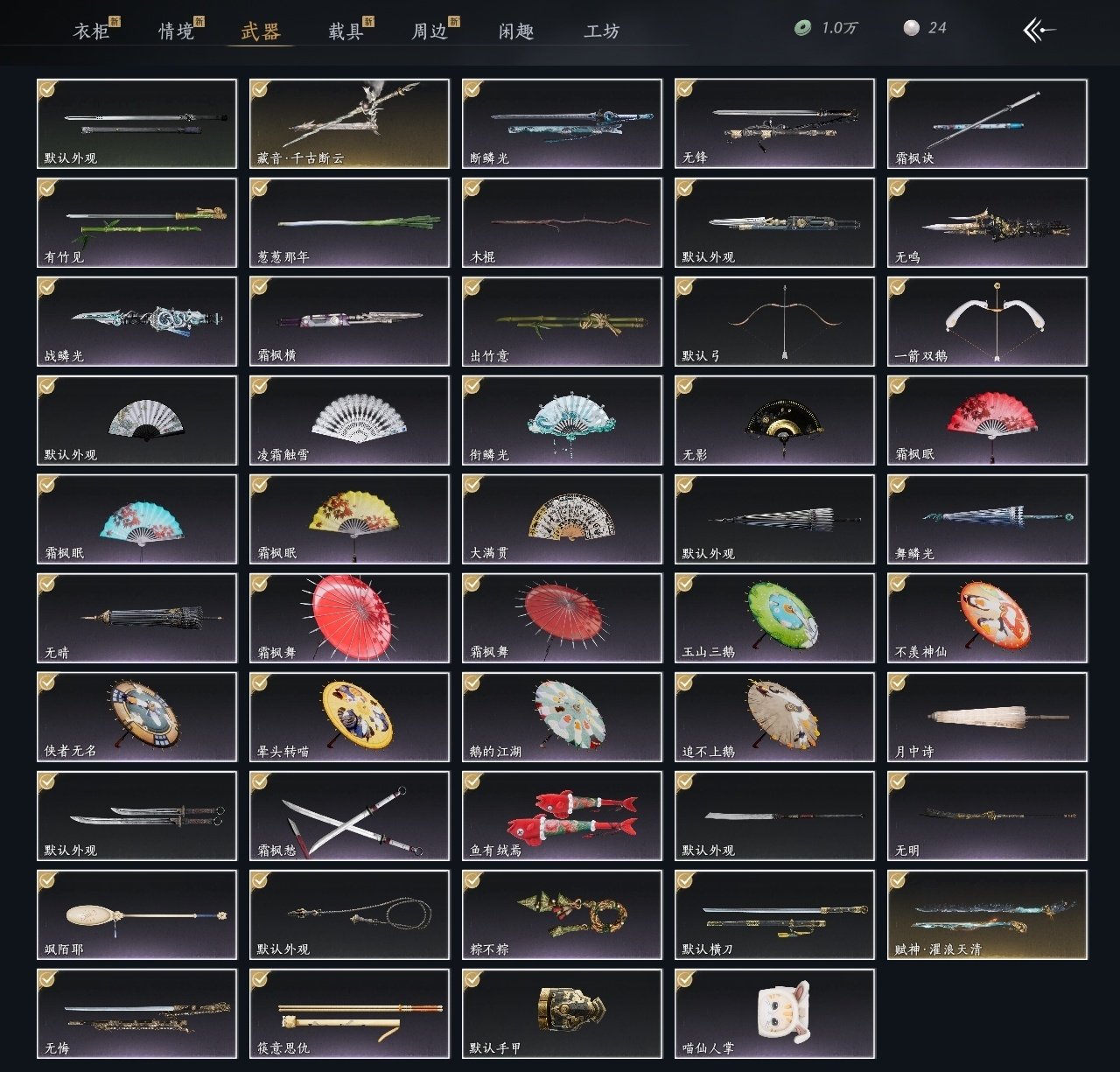Select the 藏音·千古断云 weapon skin
1120x1072 pixels.
(x=349, y=123)
